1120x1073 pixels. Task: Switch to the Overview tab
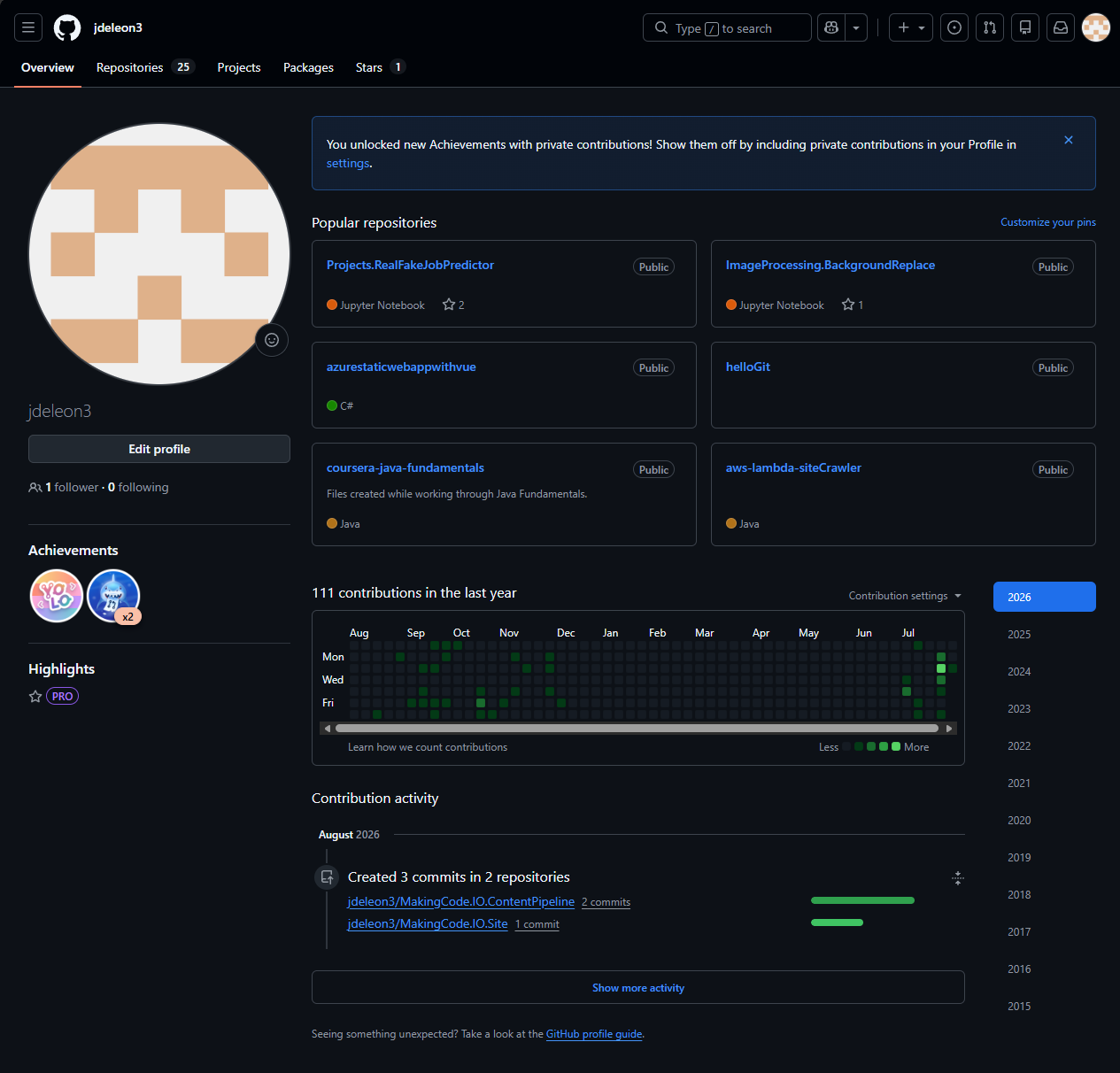click(x=48, y=67)
